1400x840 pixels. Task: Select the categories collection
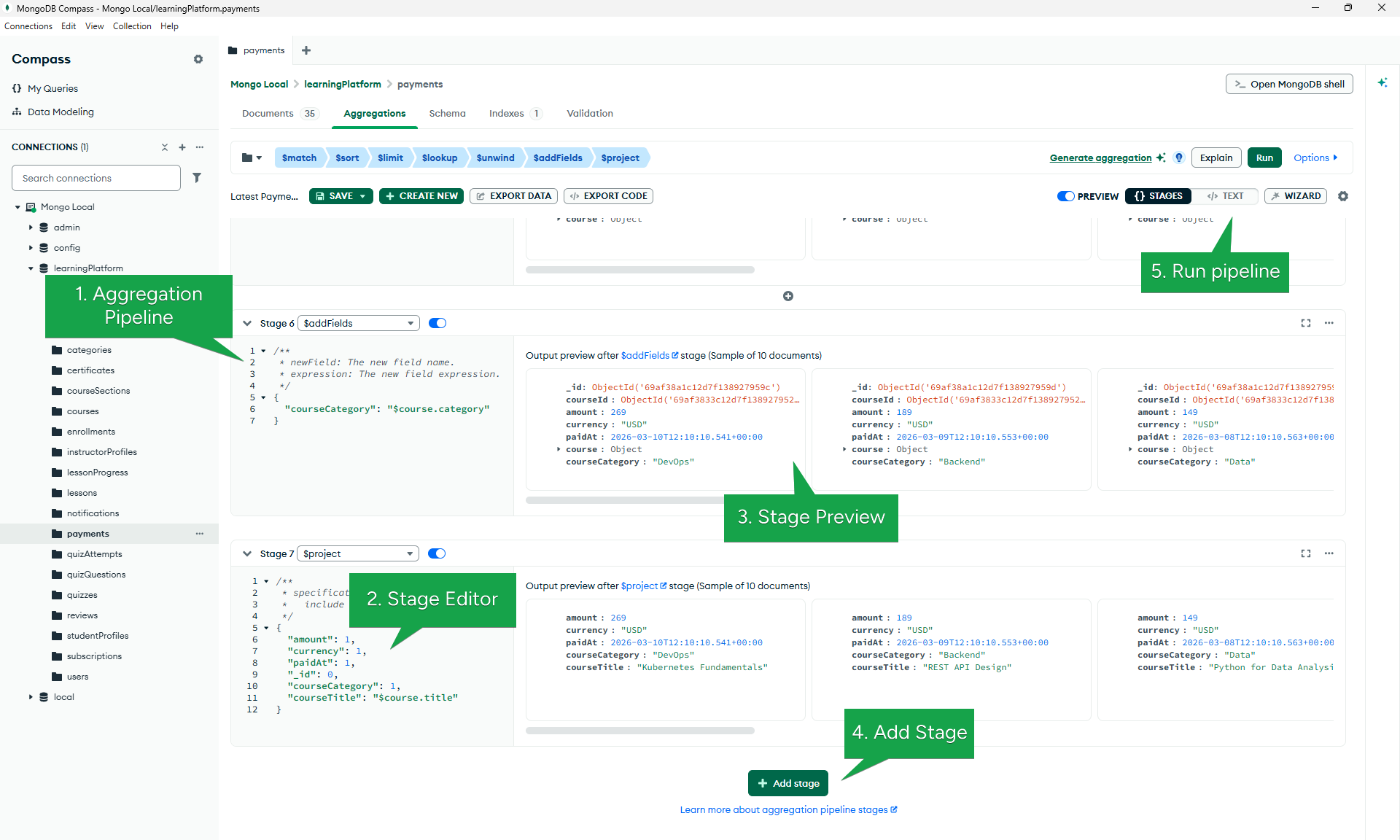pos(89,350)
